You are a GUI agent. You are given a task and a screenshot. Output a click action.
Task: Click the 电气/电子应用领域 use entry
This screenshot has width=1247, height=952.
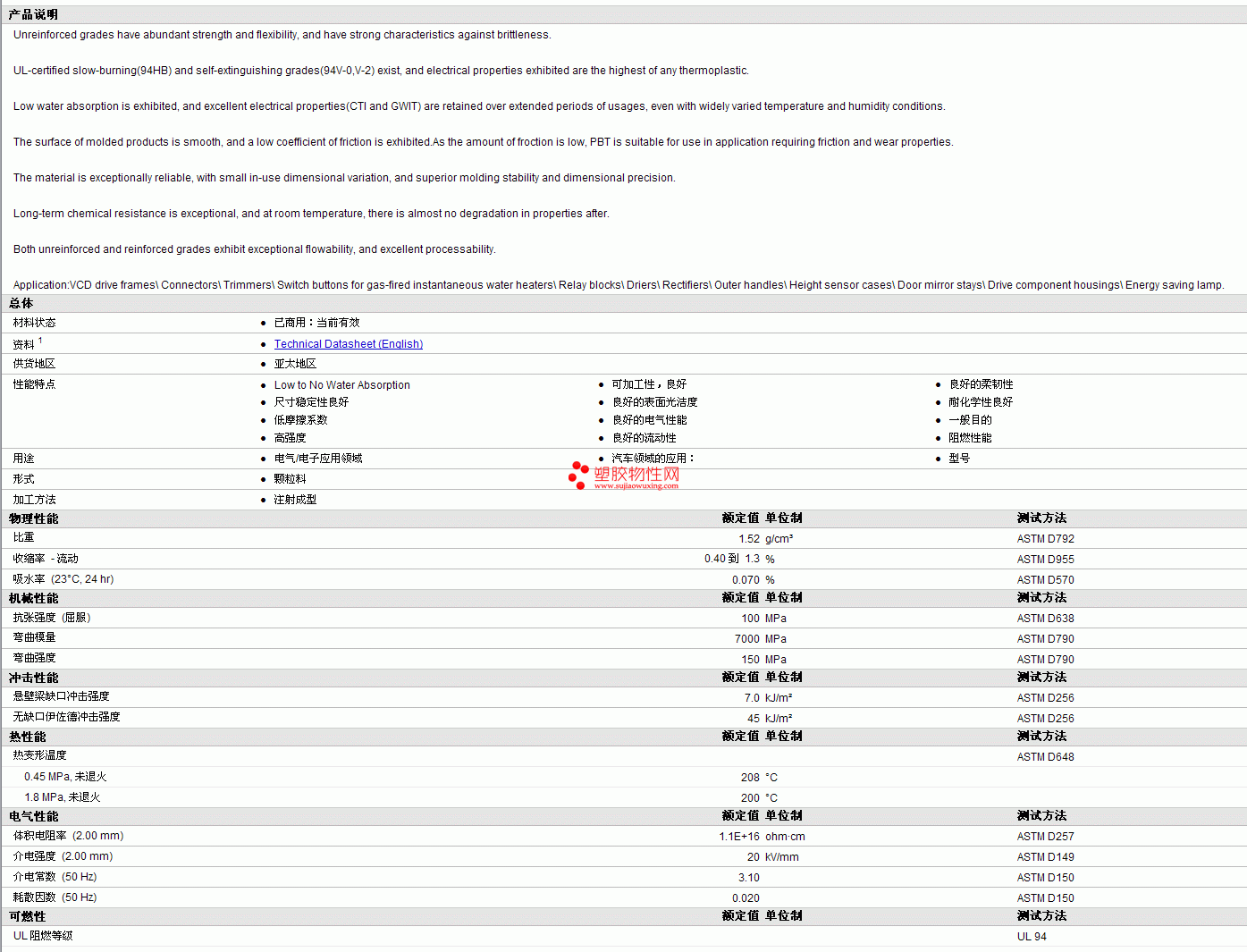pyautogui.click(x=318, y=459)
